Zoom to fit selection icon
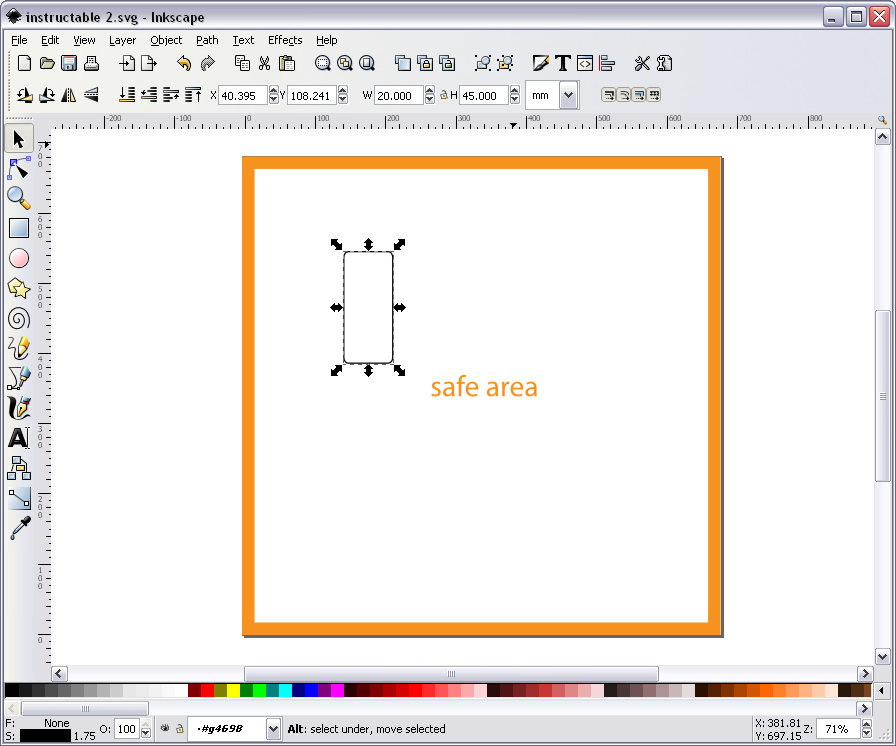 tap(323, 63)
